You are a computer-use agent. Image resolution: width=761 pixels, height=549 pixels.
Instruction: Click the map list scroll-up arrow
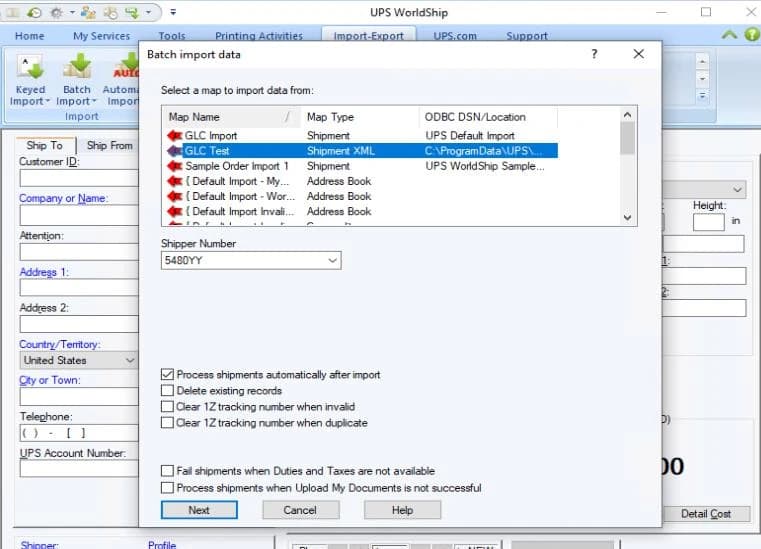point(627,115)
